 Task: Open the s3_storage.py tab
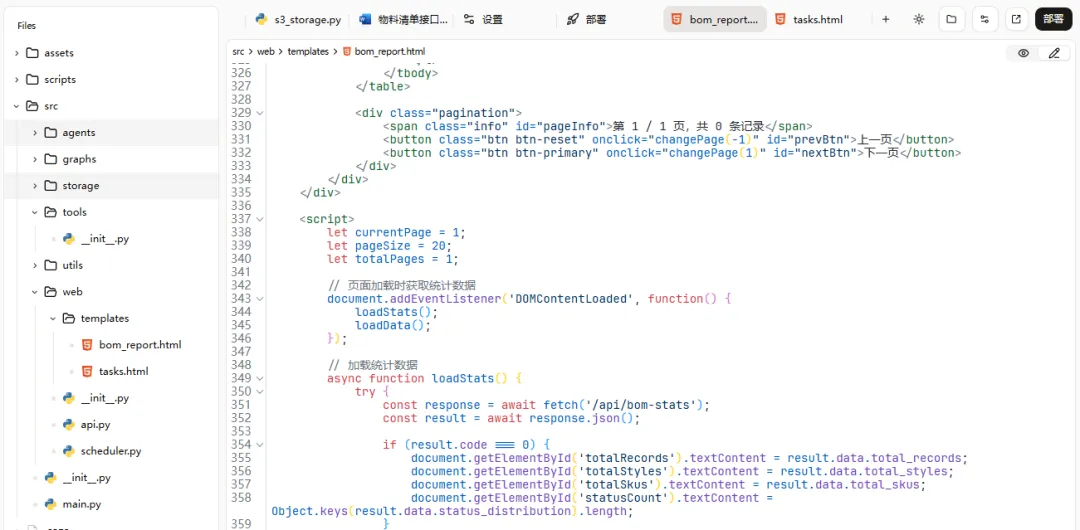pos(298,19)
